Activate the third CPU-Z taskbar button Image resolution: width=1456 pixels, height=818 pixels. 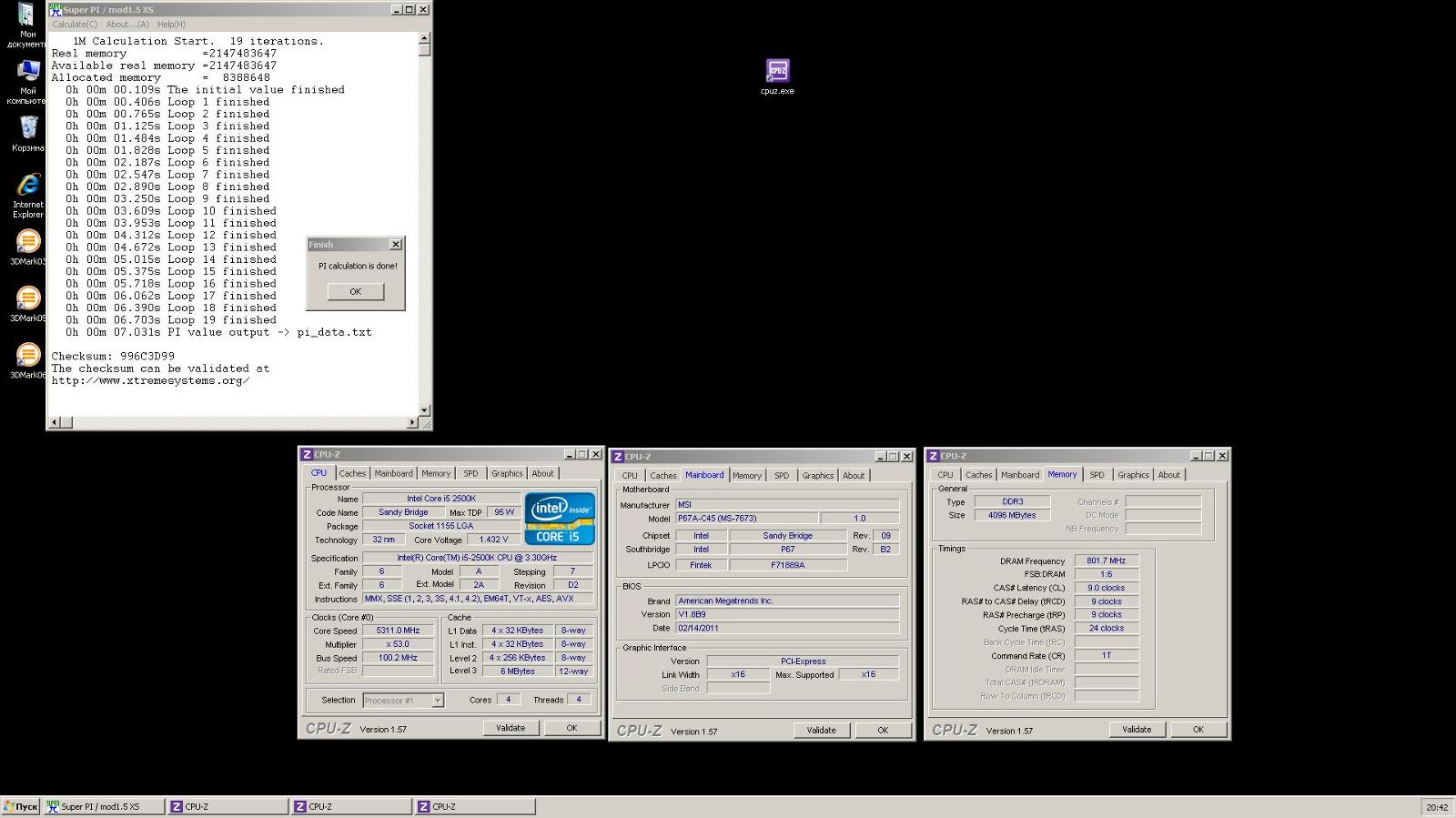click(476, 806)
